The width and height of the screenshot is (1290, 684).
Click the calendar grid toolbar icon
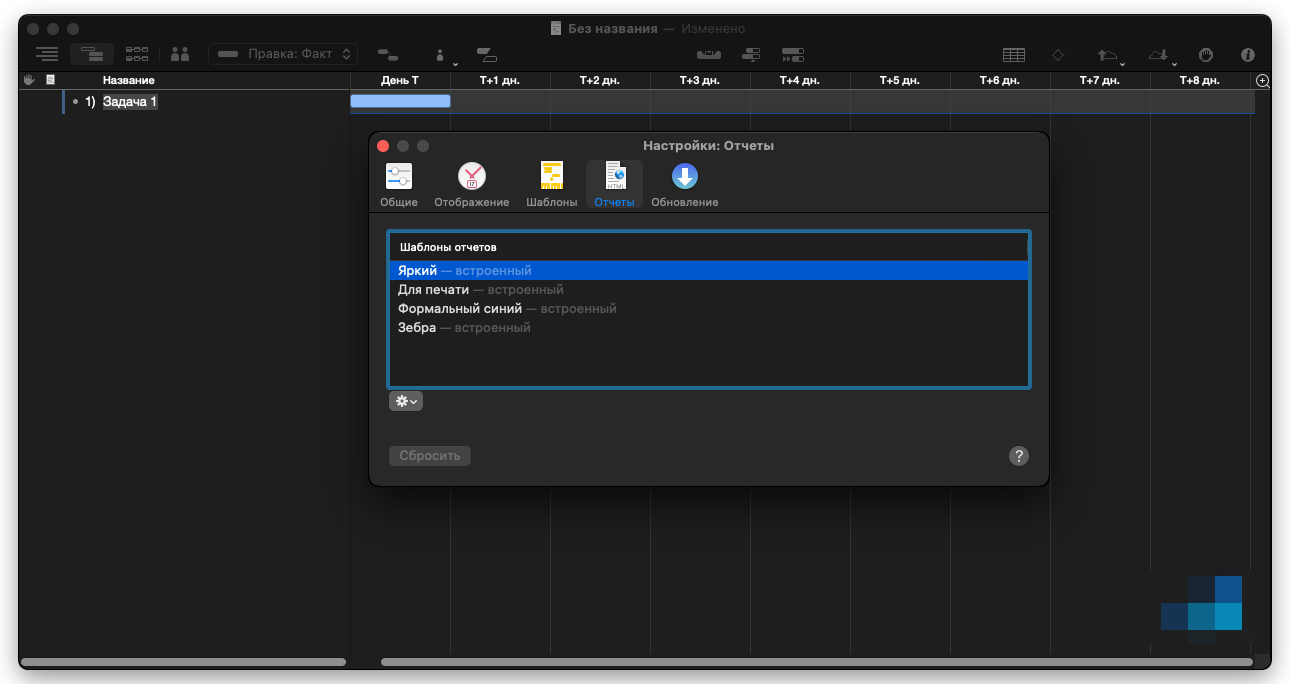1013,55
